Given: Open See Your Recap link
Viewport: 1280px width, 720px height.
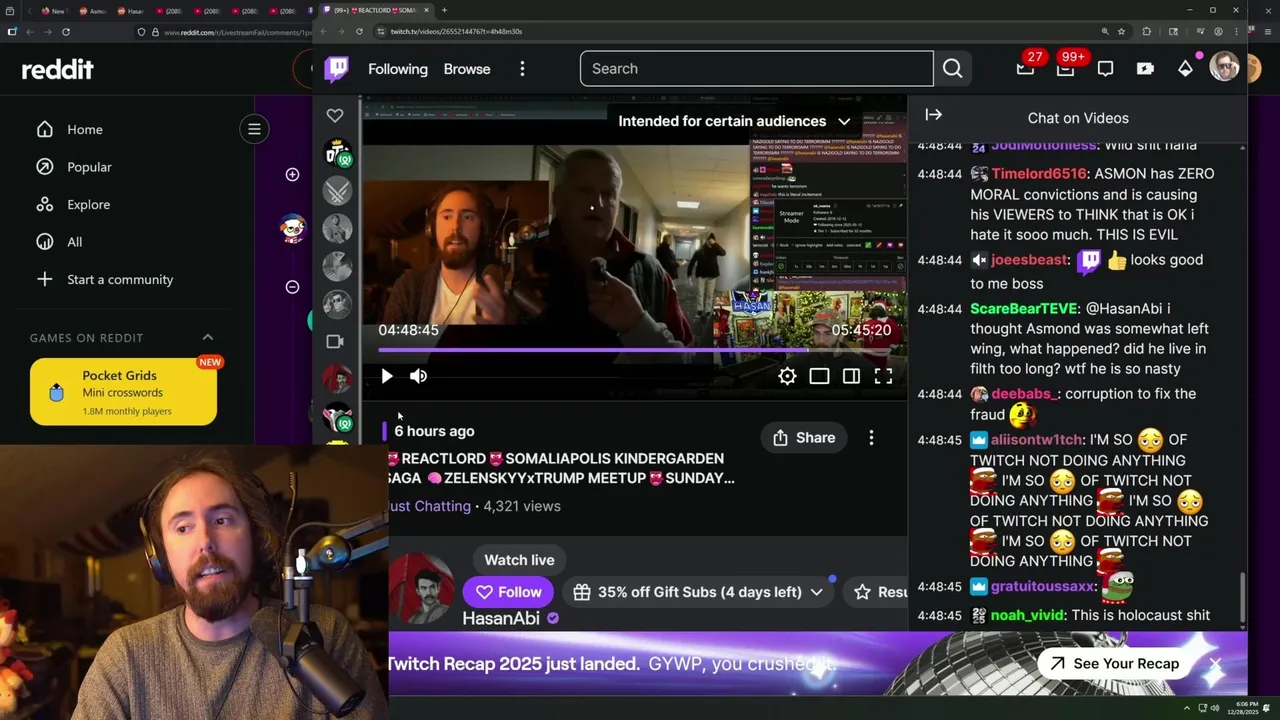Looking at the screenshot, I should (1114, 664).
